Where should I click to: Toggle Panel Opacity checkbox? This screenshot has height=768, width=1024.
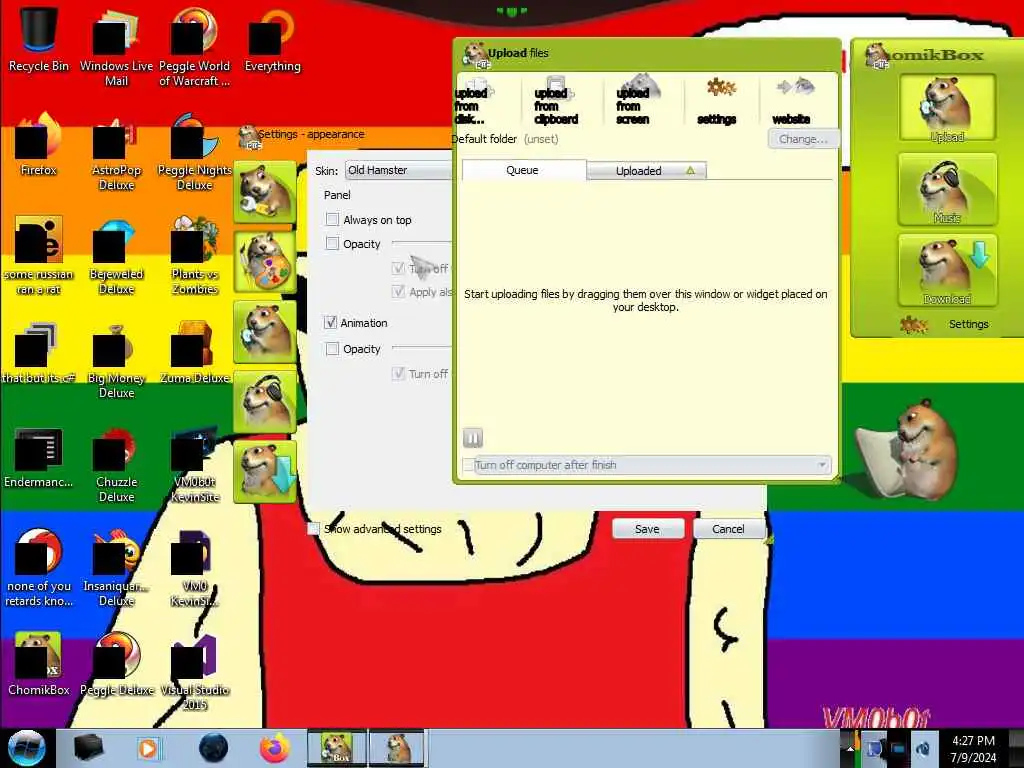click(332, 244)
